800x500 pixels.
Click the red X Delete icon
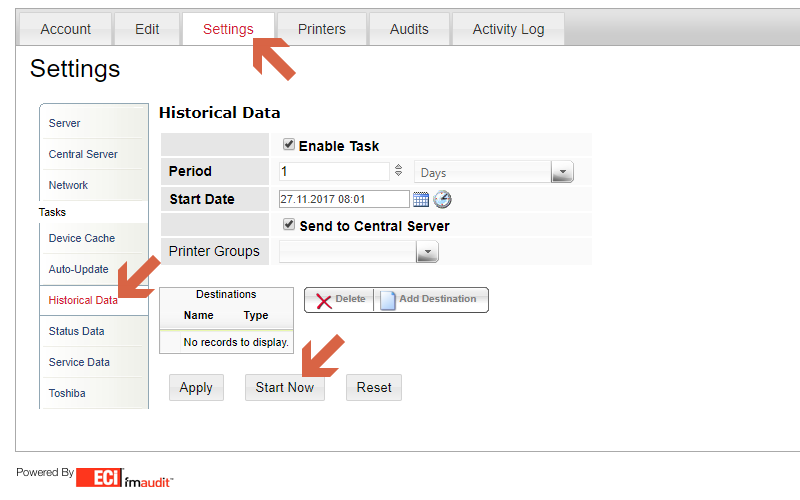(x=323, y=300)
